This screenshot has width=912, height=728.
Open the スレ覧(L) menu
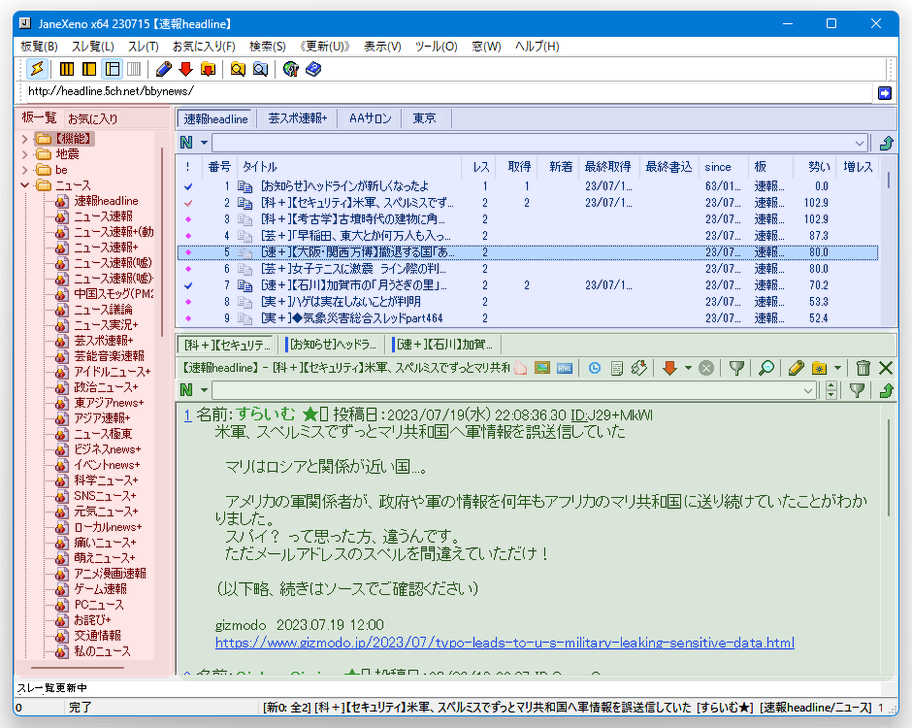[x=92, y=47]
